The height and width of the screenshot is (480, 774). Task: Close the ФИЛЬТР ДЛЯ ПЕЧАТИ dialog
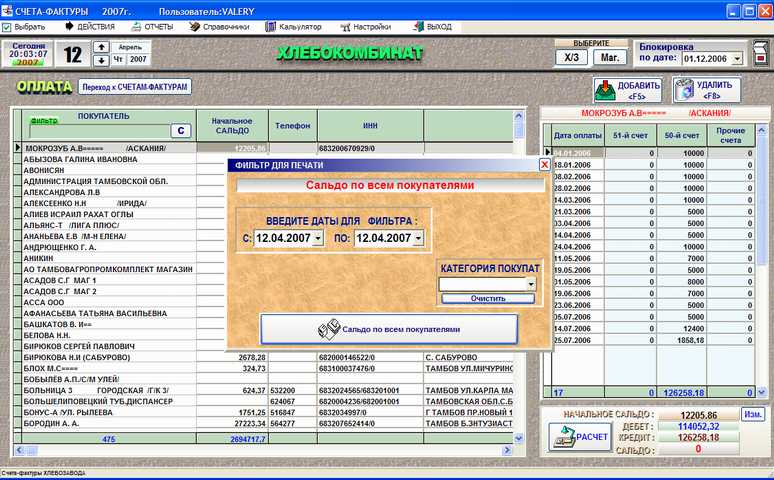[x=544, y=165]
